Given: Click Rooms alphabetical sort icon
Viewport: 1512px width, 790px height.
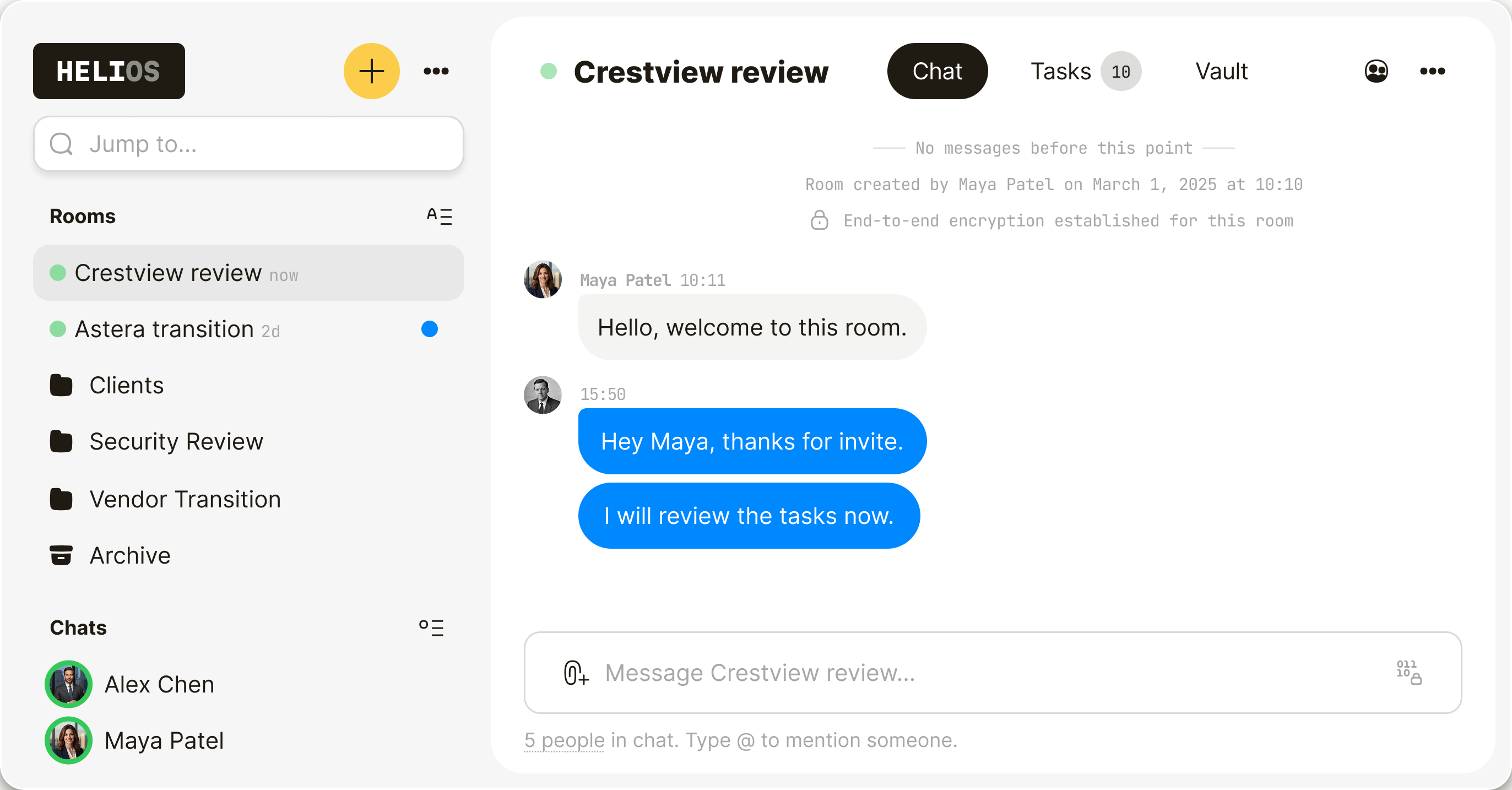Looking at the screenshot, I should point(439,216).
